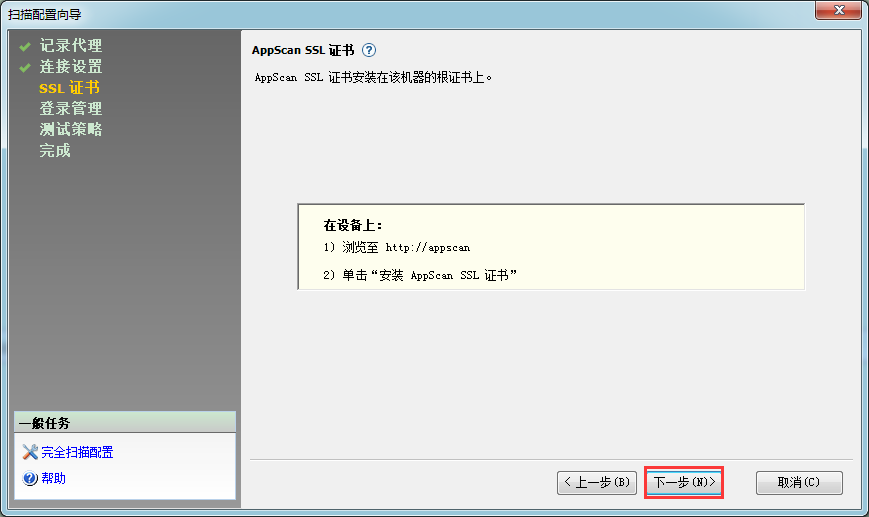This screenshot has width=869, height=517.
Task: Proceed with 下一步(N) button
Action: click(x=684, y=483)
